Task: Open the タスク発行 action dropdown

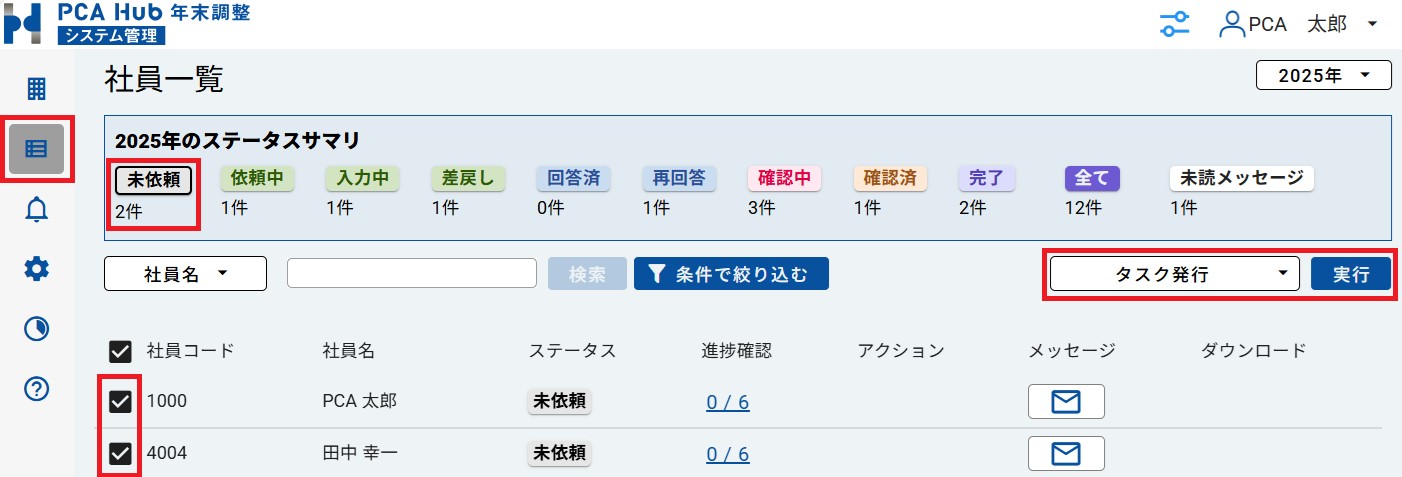Action: (x=1174, y=274)
